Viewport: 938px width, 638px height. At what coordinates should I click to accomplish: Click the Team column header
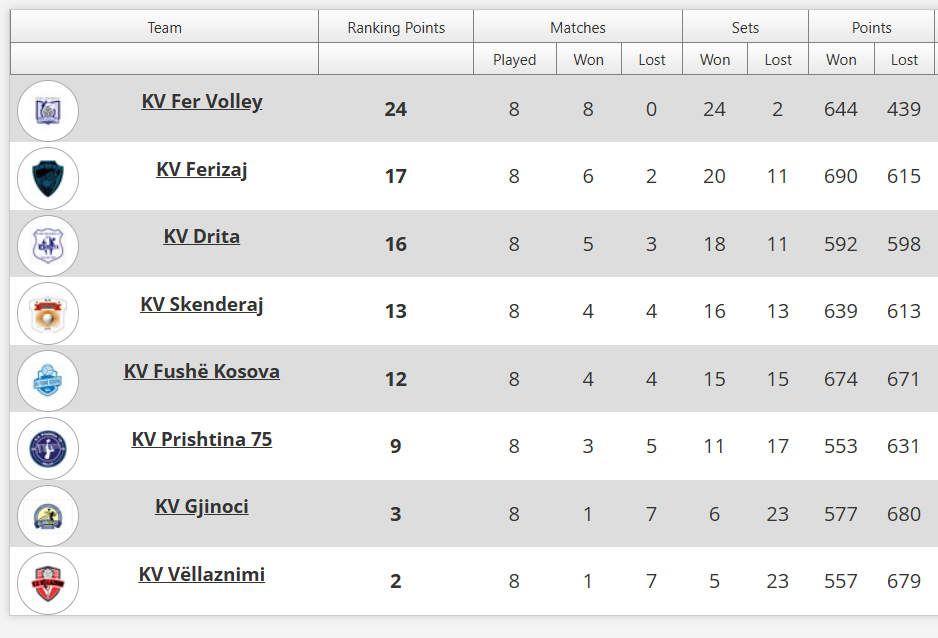coord(164,28)
